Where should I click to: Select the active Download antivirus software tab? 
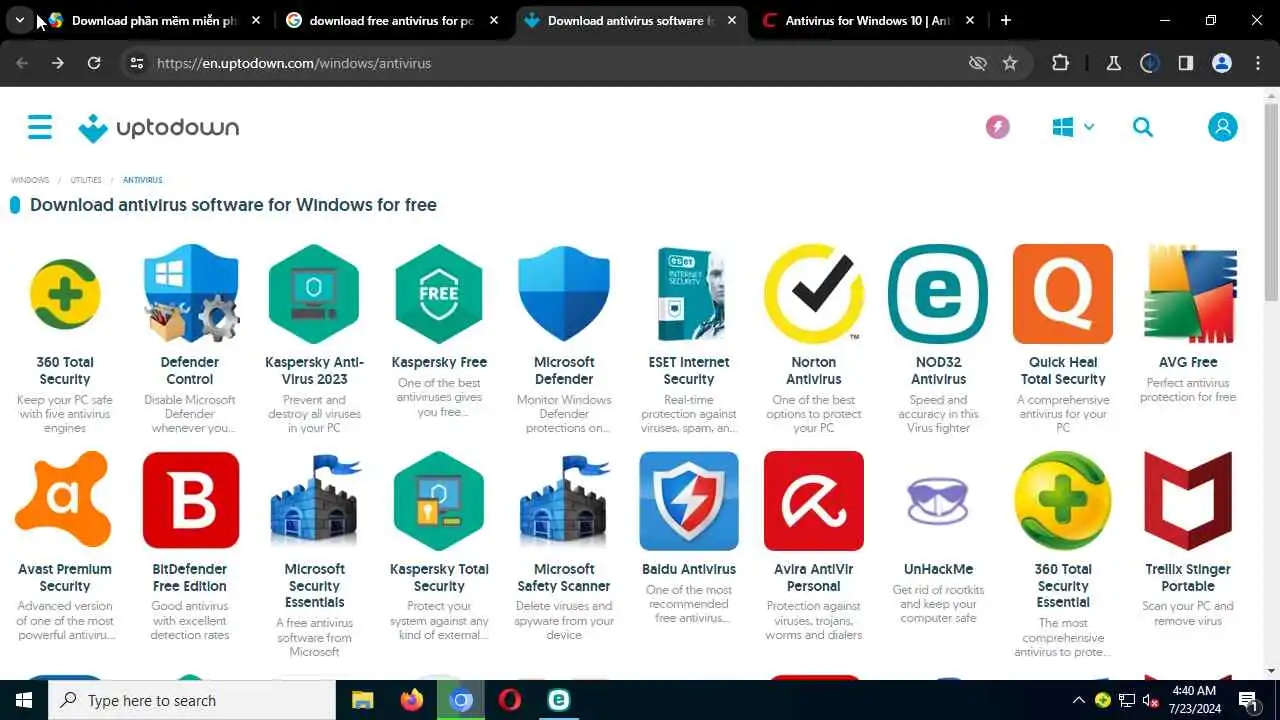[x=630, y=20]
